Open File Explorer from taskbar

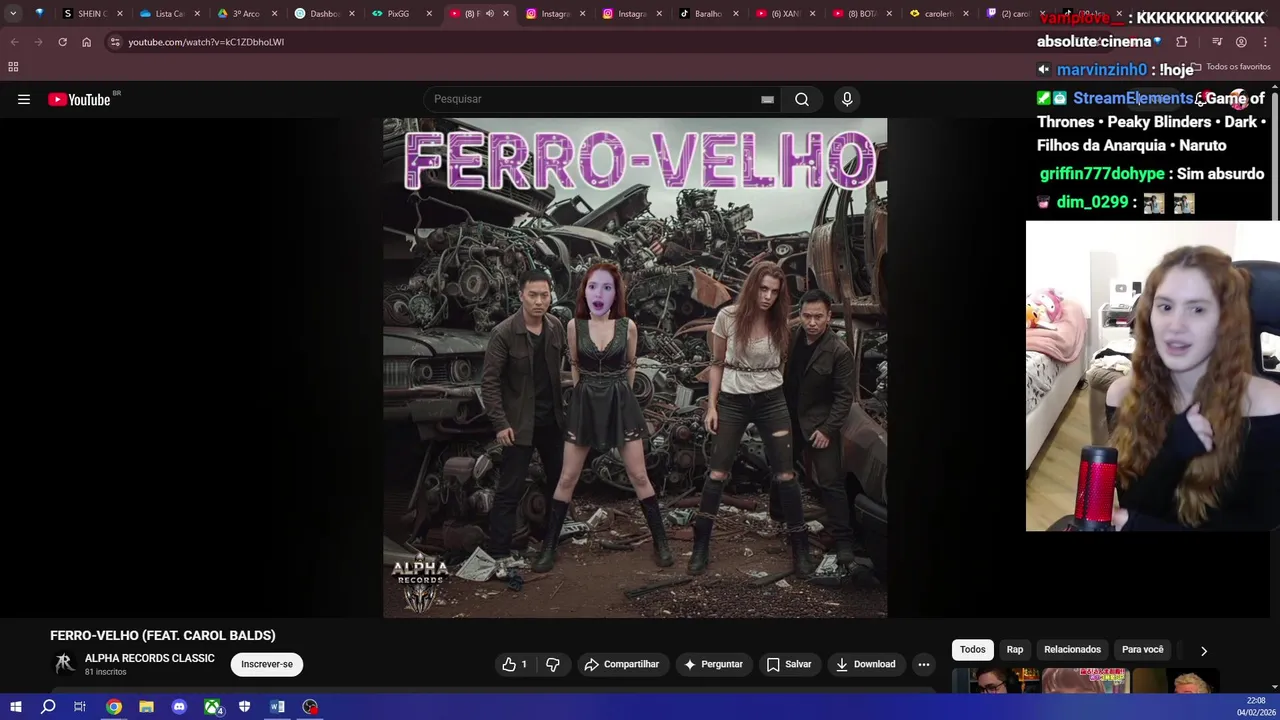click(x=146, y=707)
